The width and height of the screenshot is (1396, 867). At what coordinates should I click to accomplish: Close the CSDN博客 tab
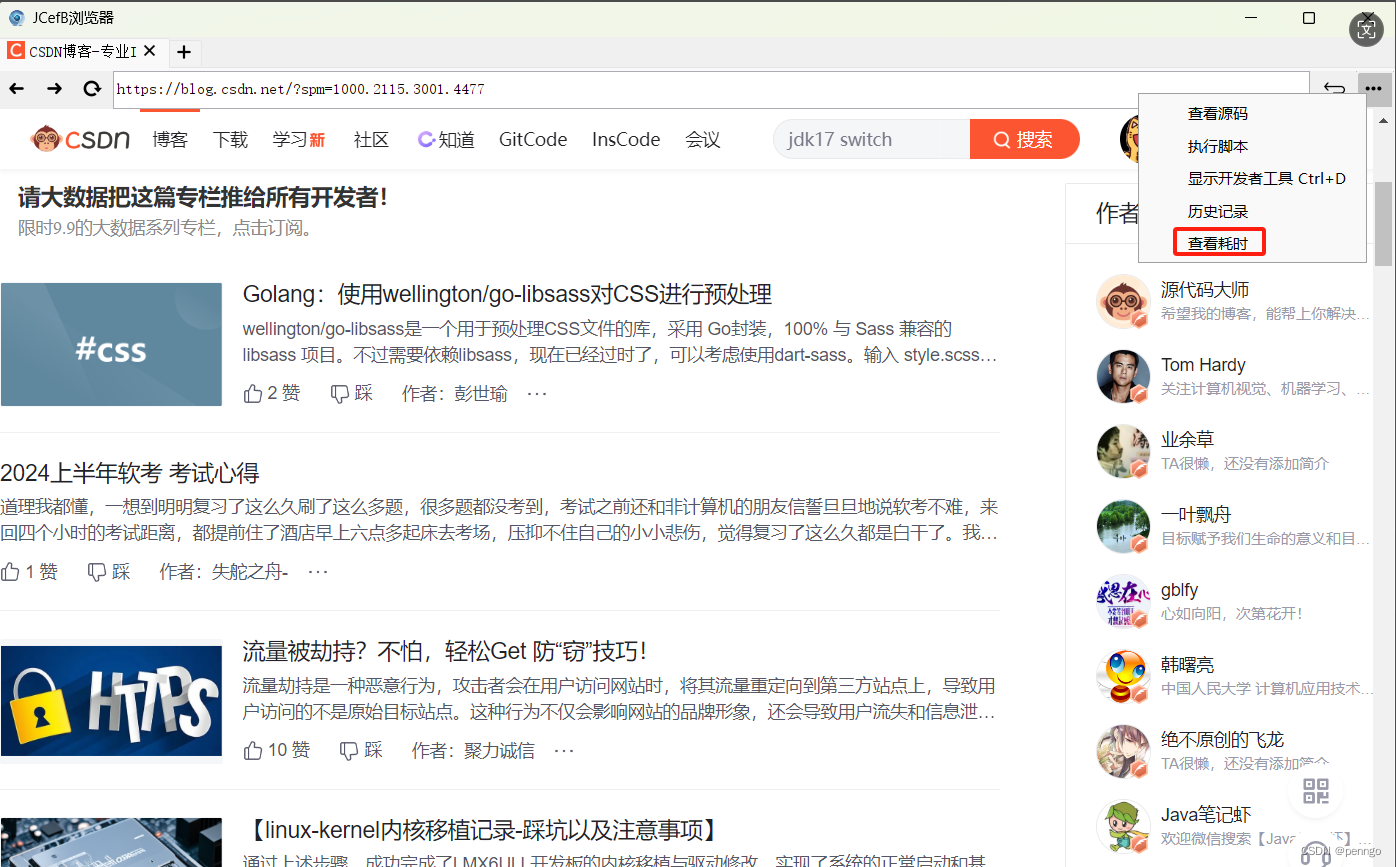click(149, 50)
